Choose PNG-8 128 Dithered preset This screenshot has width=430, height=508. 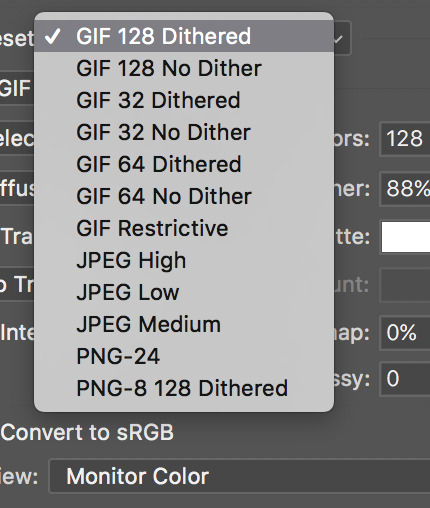pyautogui.click(x=184, y=388)
